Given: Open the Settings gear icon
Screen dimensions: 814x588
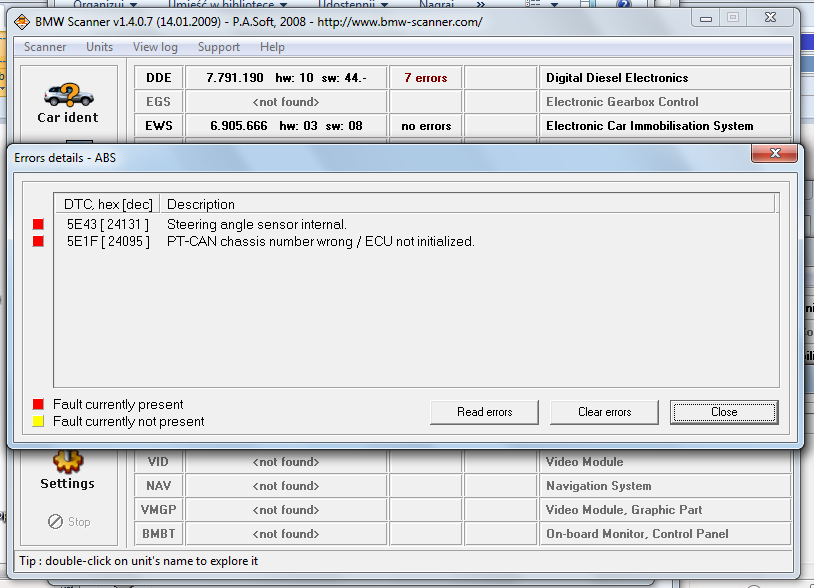Looking at the screenshot, I should 67,461.
